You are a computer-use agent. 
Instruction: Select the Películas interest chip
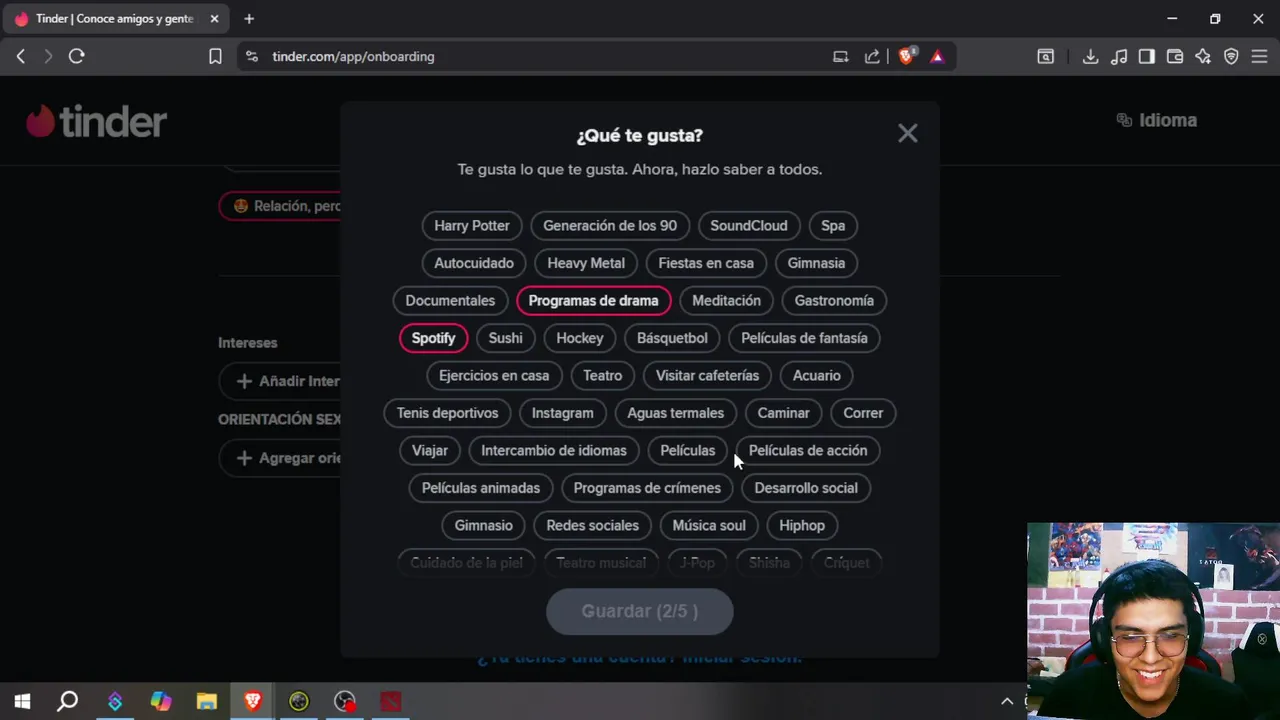pyautogui.click(x=688, y=451)
